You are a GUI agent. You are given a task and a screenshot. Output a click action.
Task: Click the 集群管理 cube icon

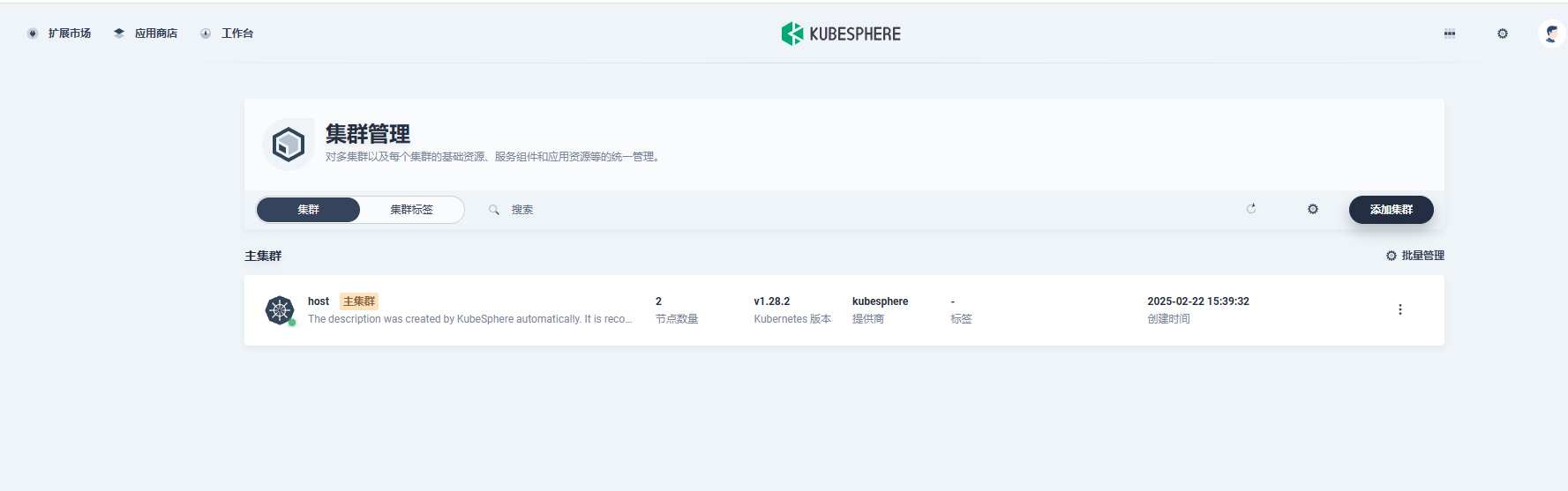pyautogui.click(x=289, y=144)
